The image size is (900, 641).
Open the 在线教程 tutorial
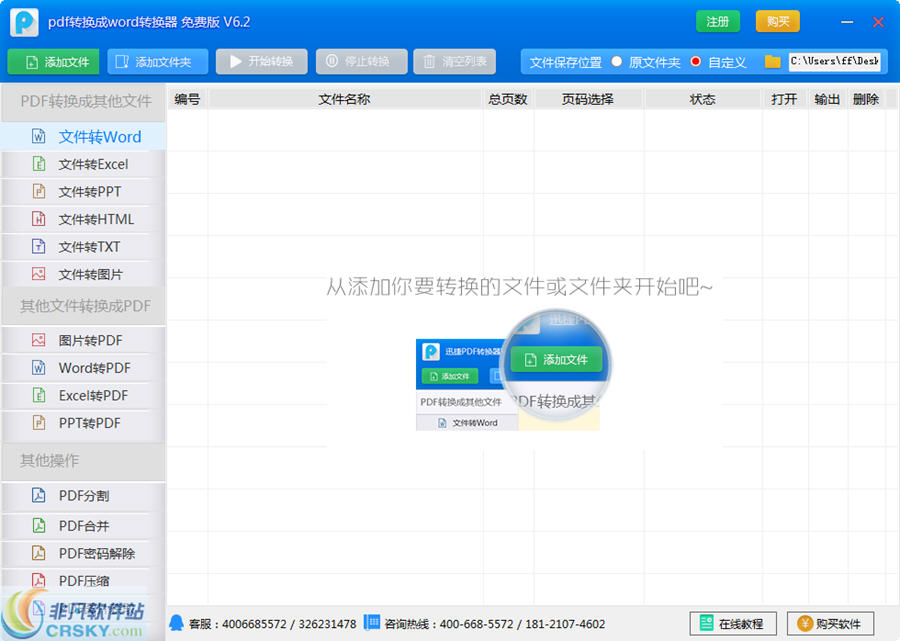[732, 623]
